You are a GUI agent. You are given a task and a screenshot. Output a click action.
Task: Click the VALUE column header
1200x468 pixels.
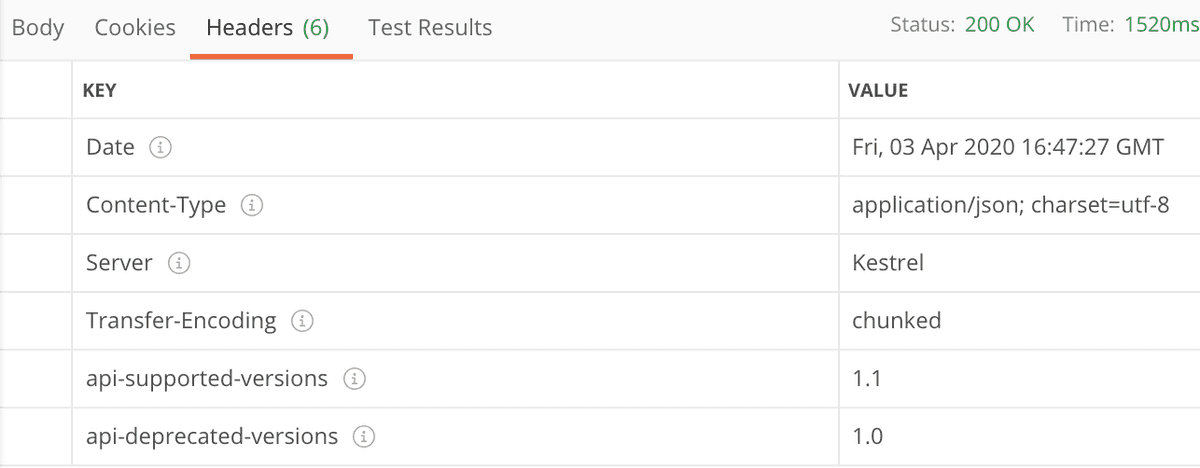point(878,91)
